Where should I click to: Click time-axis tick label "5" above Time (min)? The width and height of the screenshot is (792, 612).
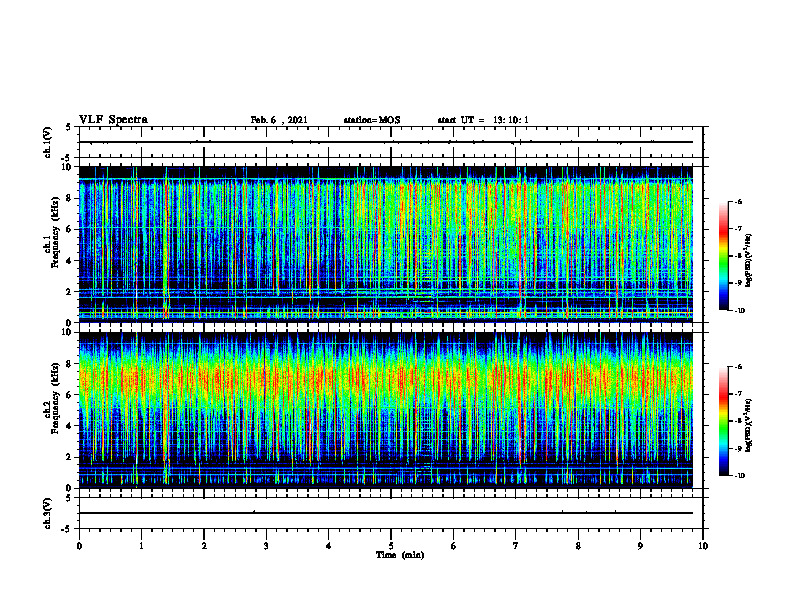point(391,546)
